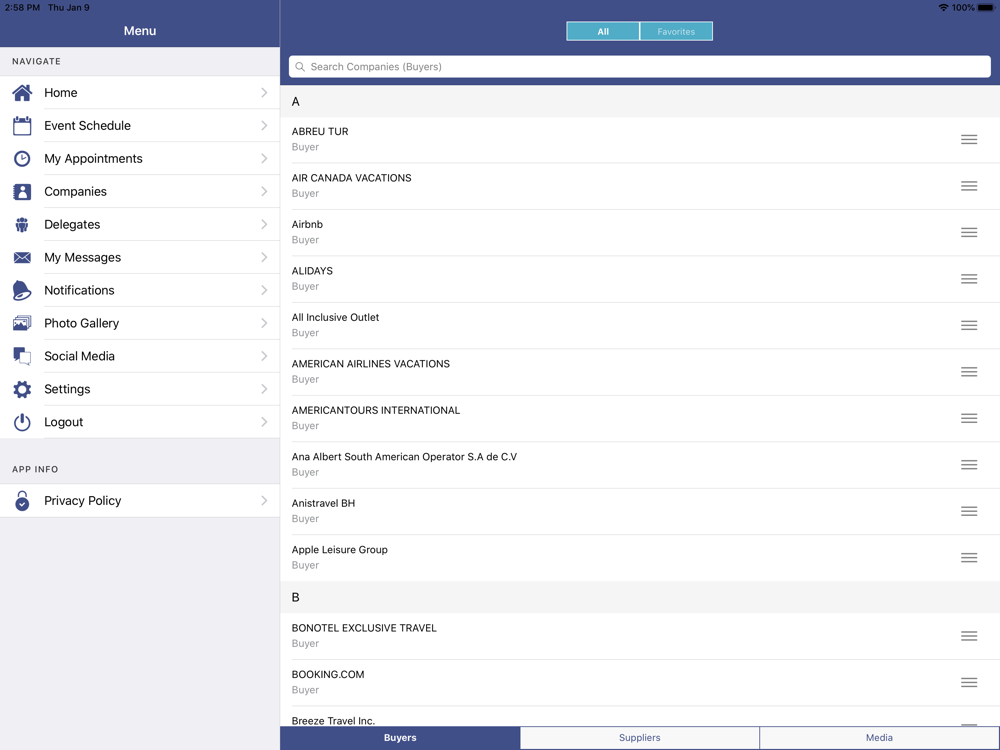This screenshot has height=750, width=1000.
Task: Click the My Messages envelope icon
Action: [x=22, y=257]
